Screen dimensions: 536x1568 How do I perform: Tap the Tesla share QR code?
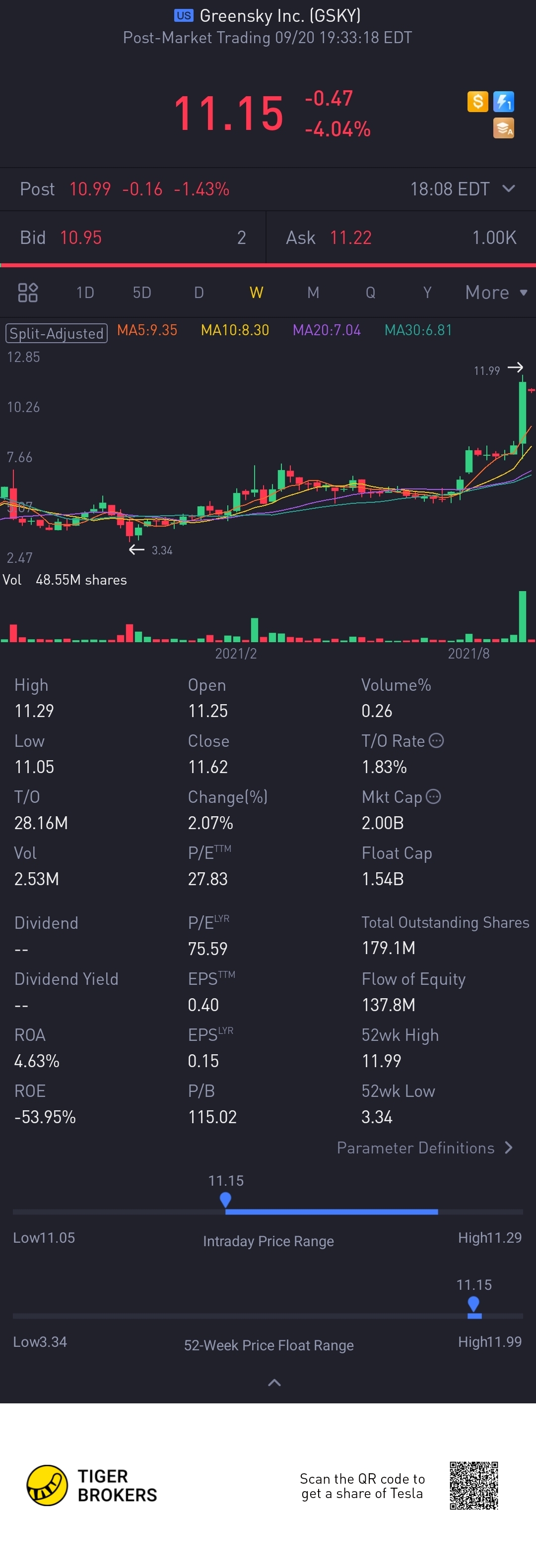[474, 1486]
